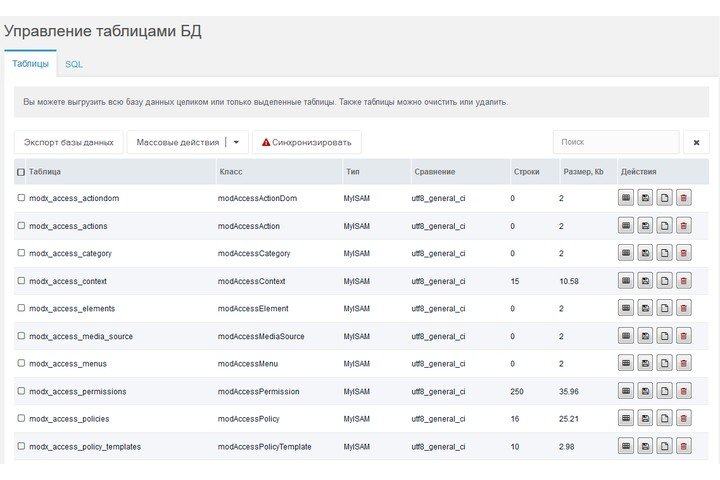Click trash icon in modx_access_policy_templates row
720x480 pixels.
[x=684, y=446]
